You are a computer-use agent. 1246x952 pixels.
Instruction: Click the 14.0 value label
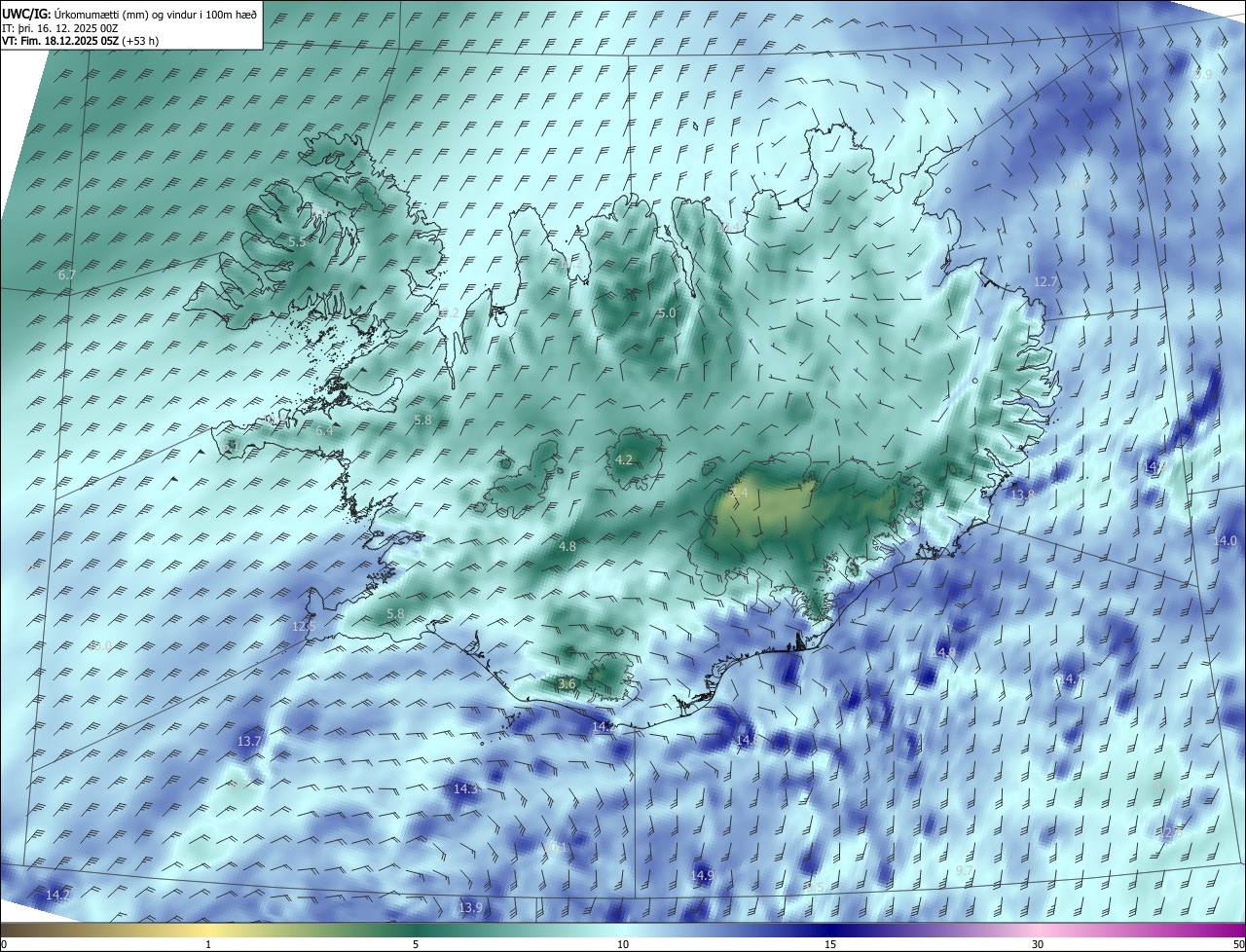click(1225, 540)
